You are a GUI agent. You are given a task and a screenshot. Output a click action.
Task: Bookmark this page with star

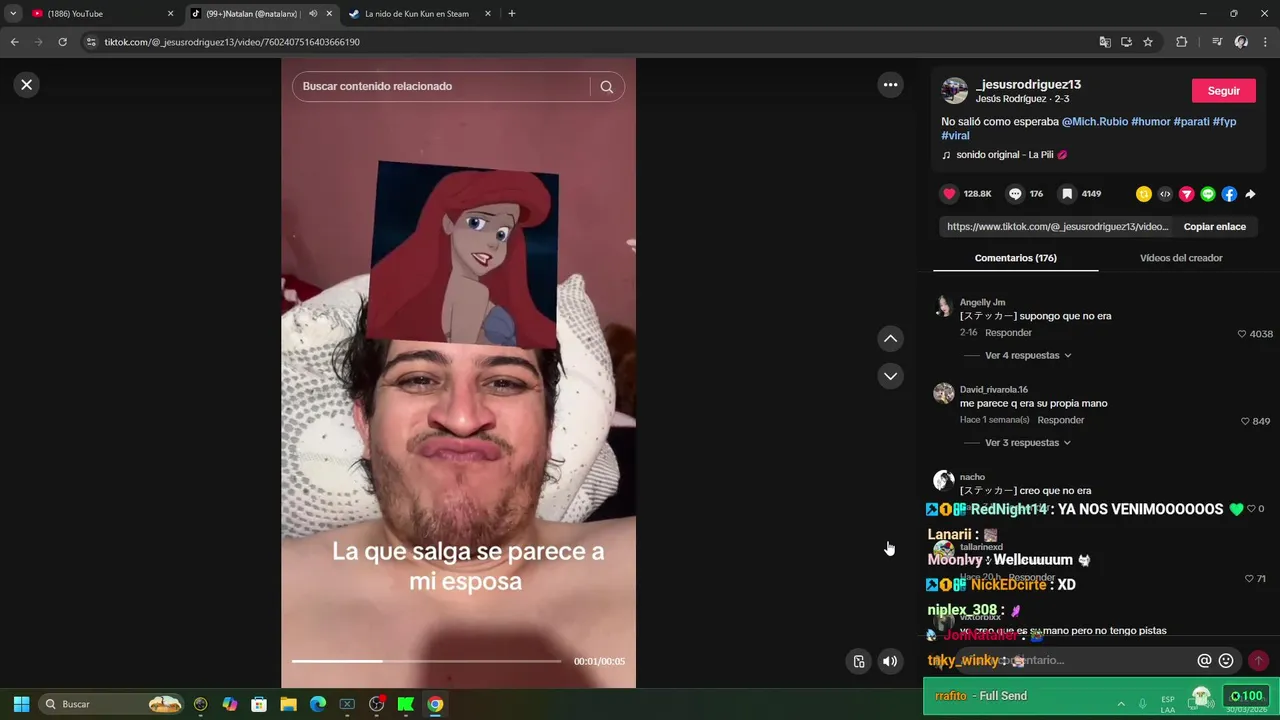1148,42
